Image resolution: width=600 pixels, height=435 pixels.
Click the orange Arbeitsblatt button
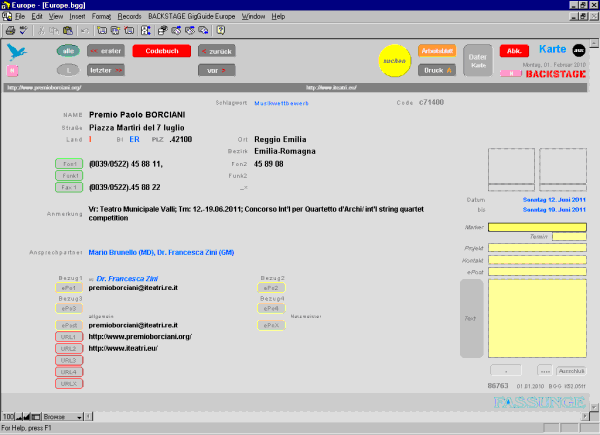[438, 49]
